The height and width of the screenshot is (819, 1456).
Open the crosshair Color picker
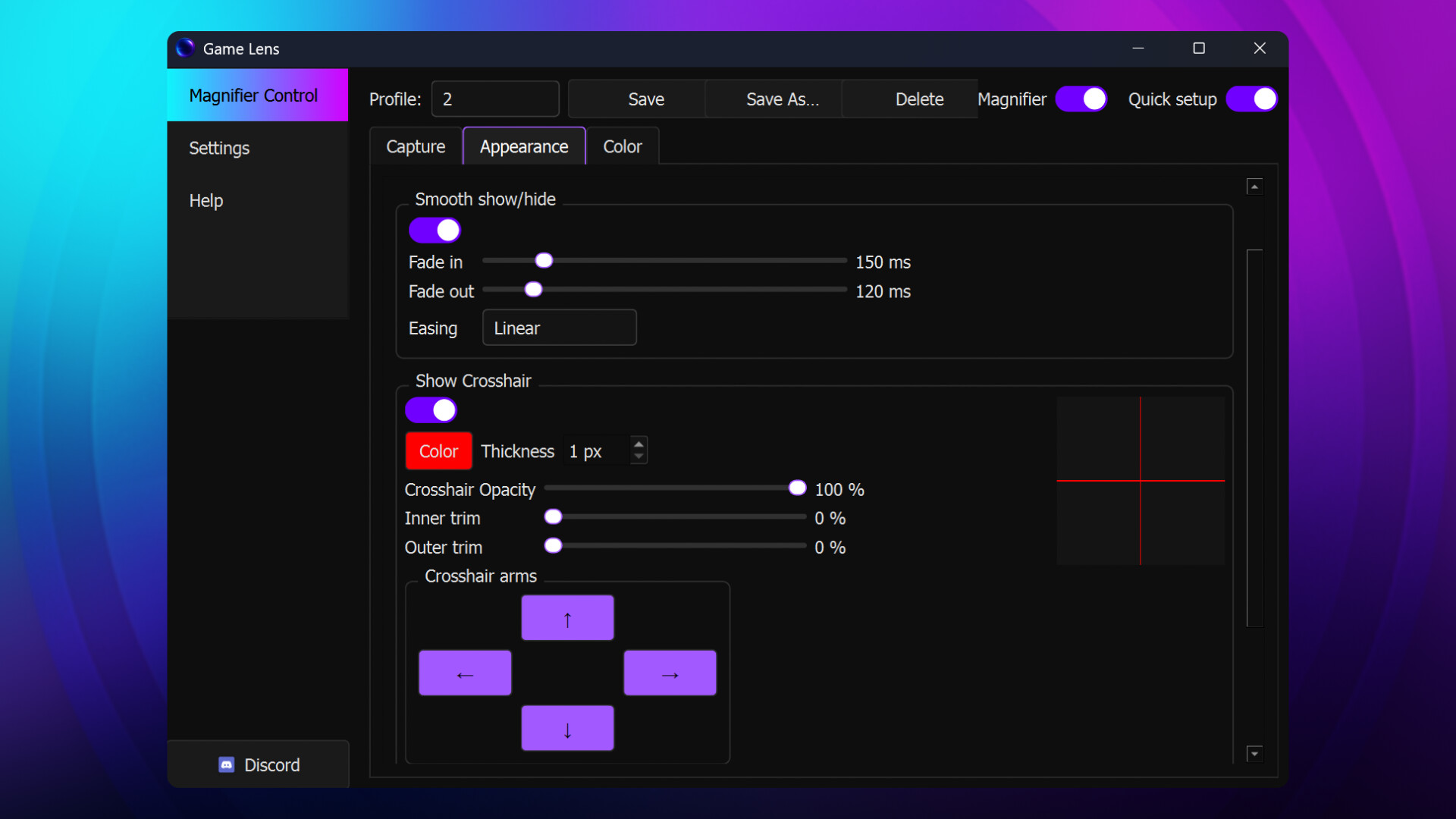tap(438, 450)
